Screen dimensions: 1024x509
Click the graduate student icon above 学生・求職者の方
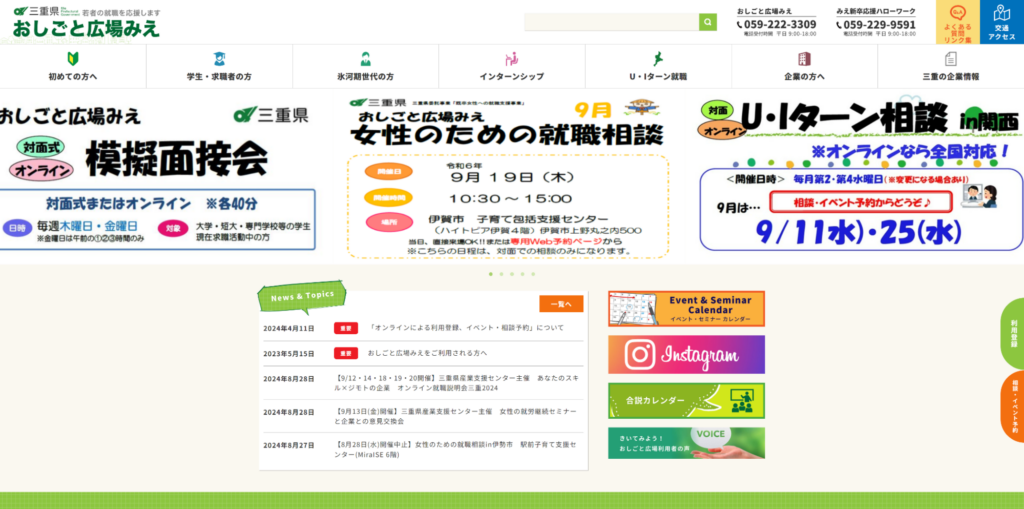coord(219,59)
